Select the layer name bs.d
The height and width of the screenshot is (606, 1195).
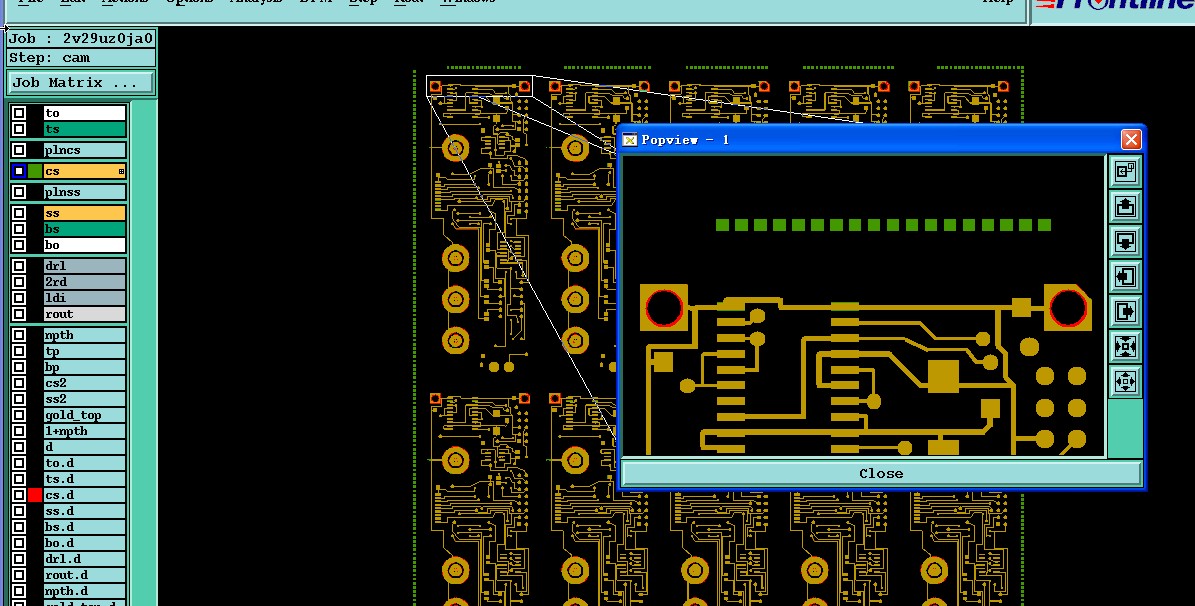pyautogui.click(x=85, y=527)
